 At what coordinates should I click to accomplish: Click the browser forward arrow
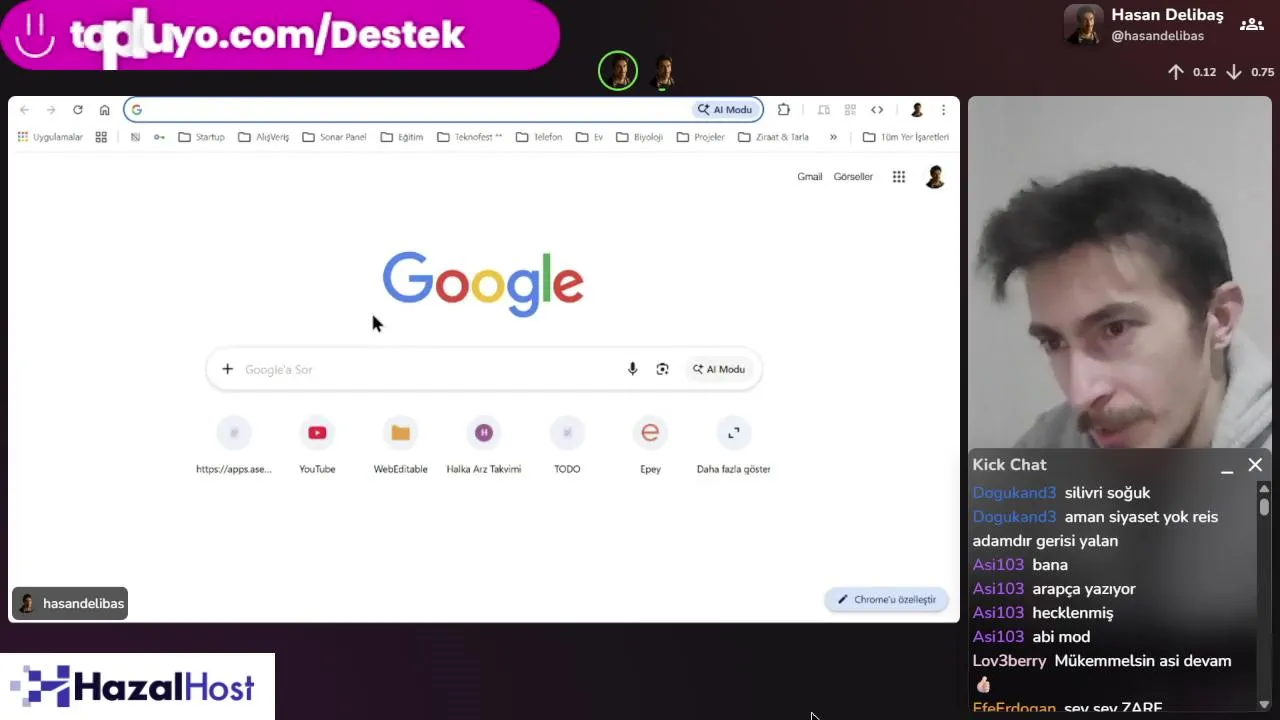click(x=51, y=110)
